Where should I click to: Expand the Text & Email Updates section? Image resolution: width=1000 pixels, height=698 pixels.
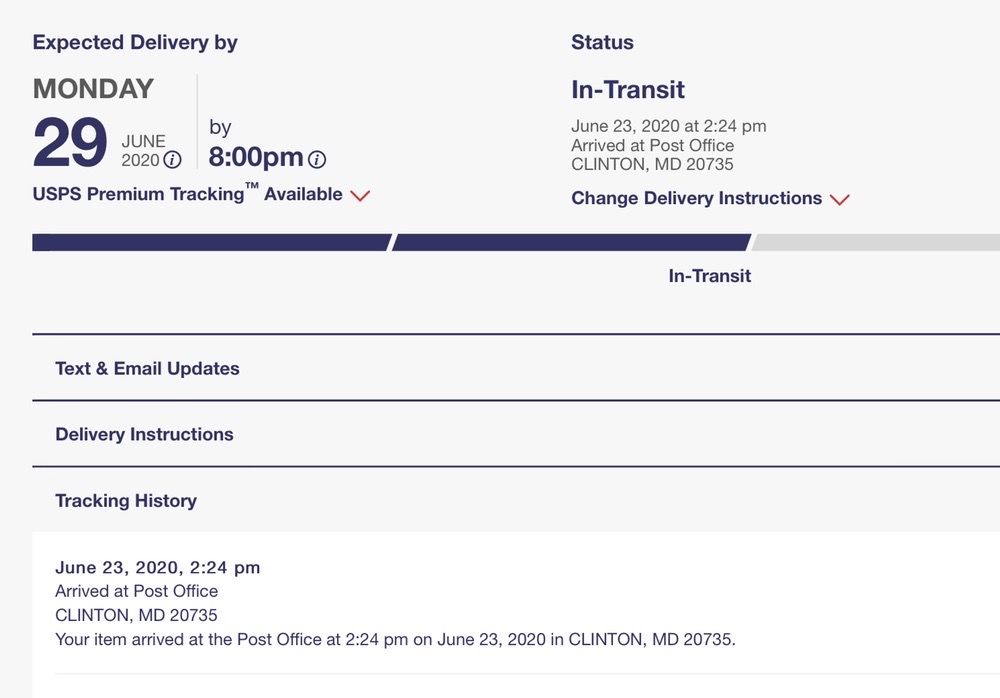point(147,368)
